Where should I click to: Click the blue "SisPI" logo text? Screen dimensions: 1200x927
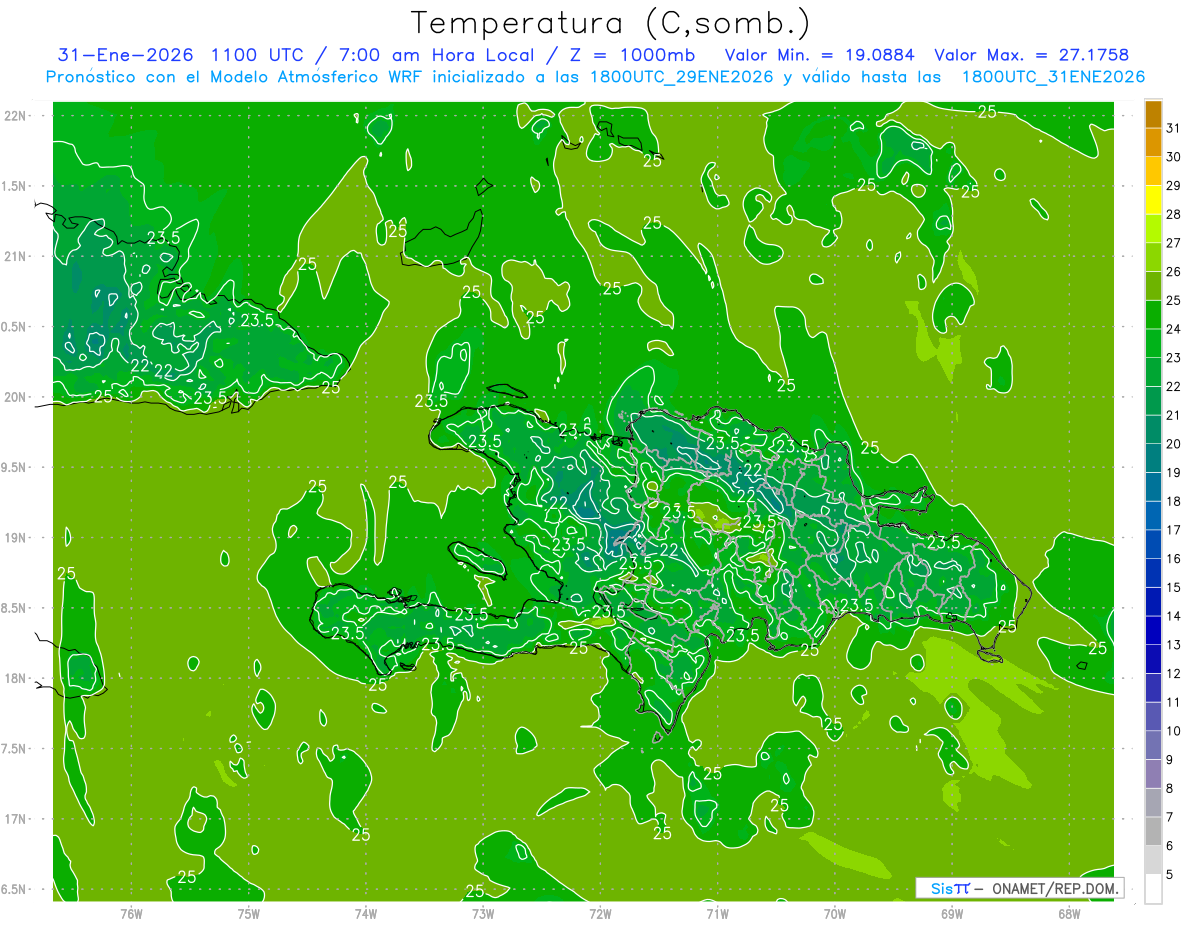[x=949, y=888]
